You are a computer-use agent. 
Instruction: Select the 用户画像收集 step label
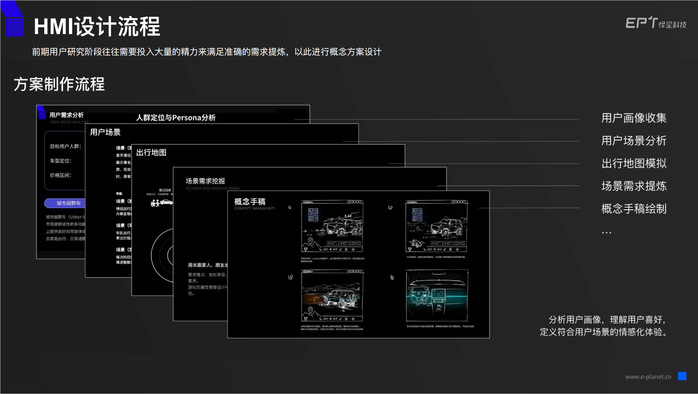633,118
